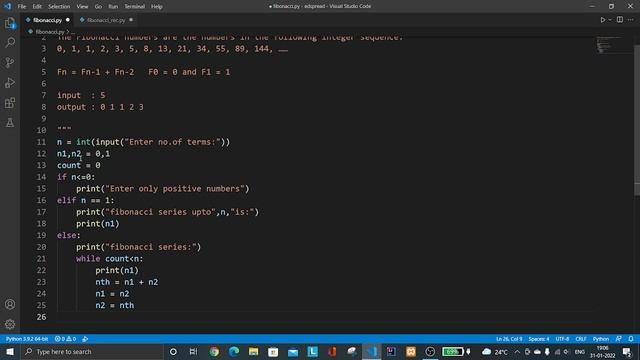Open Task View on taskbar
This screenshot has width=640, height=360.
tap(193, 352)
